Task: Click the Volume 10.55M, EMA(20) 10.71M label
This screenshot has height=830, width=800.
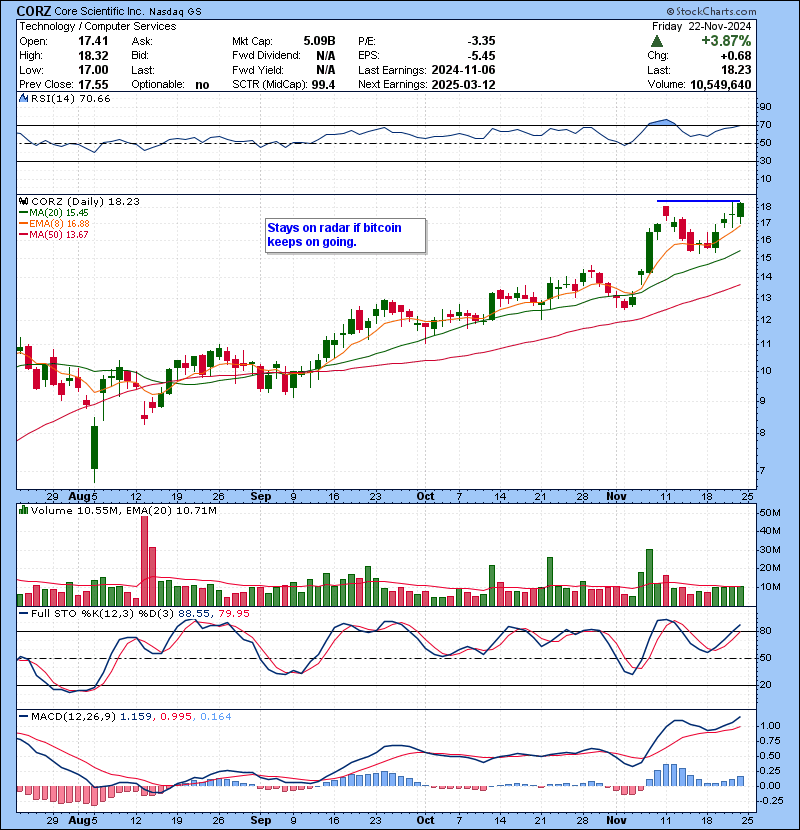Action: [x=124, y=510]
